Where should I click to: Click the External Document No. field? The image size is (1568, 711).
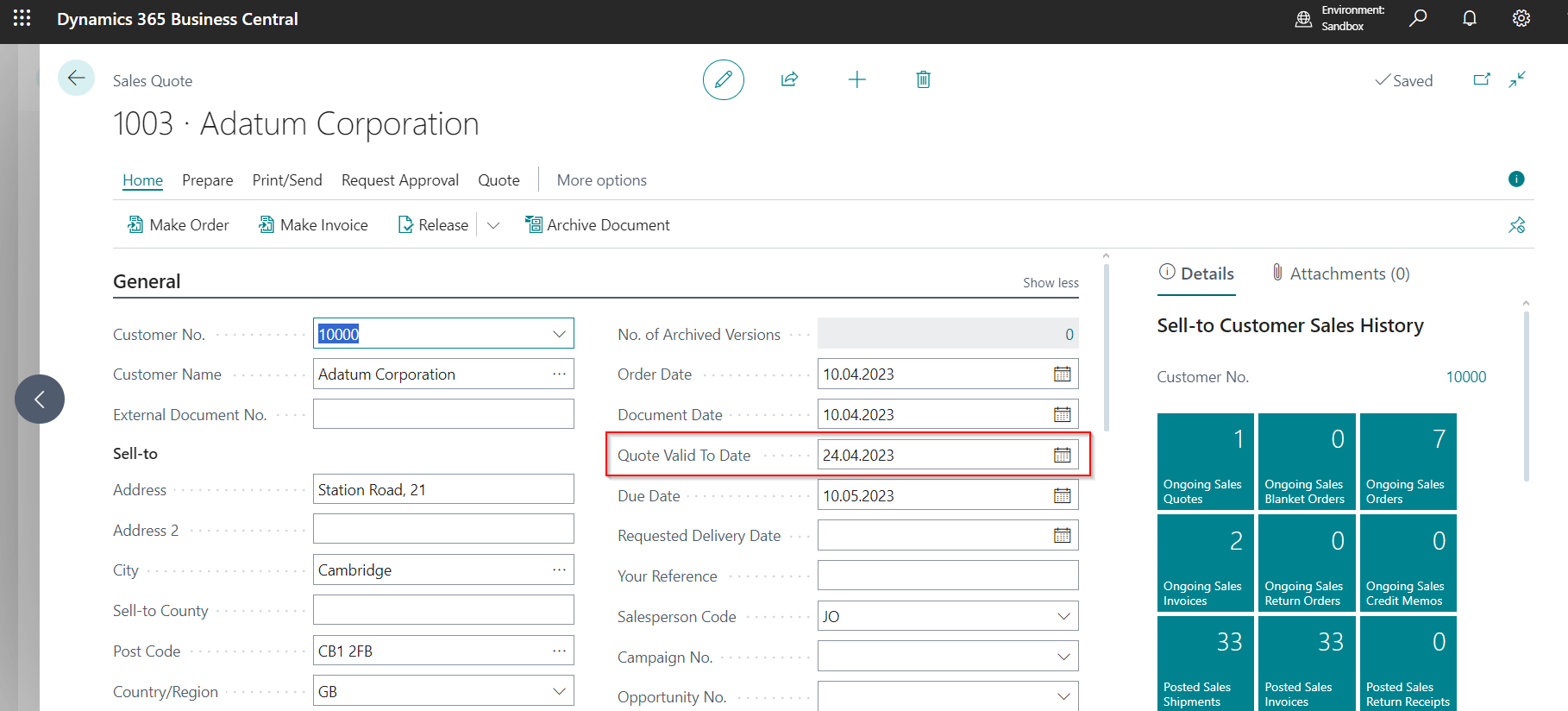point(443,414)
